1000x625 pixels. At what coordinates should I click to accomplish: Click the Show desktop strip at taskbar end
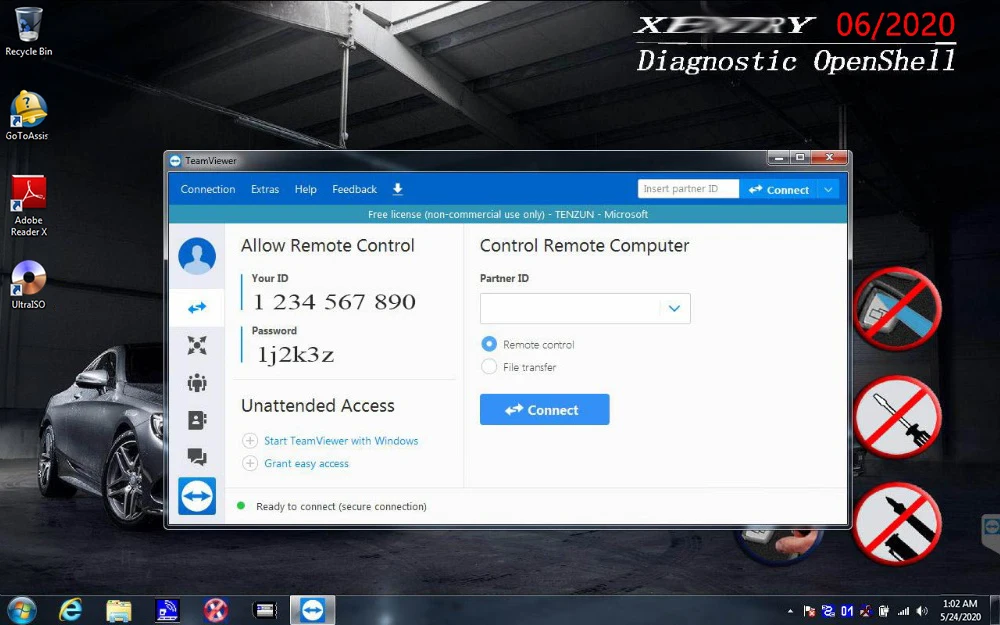[995, 610]
